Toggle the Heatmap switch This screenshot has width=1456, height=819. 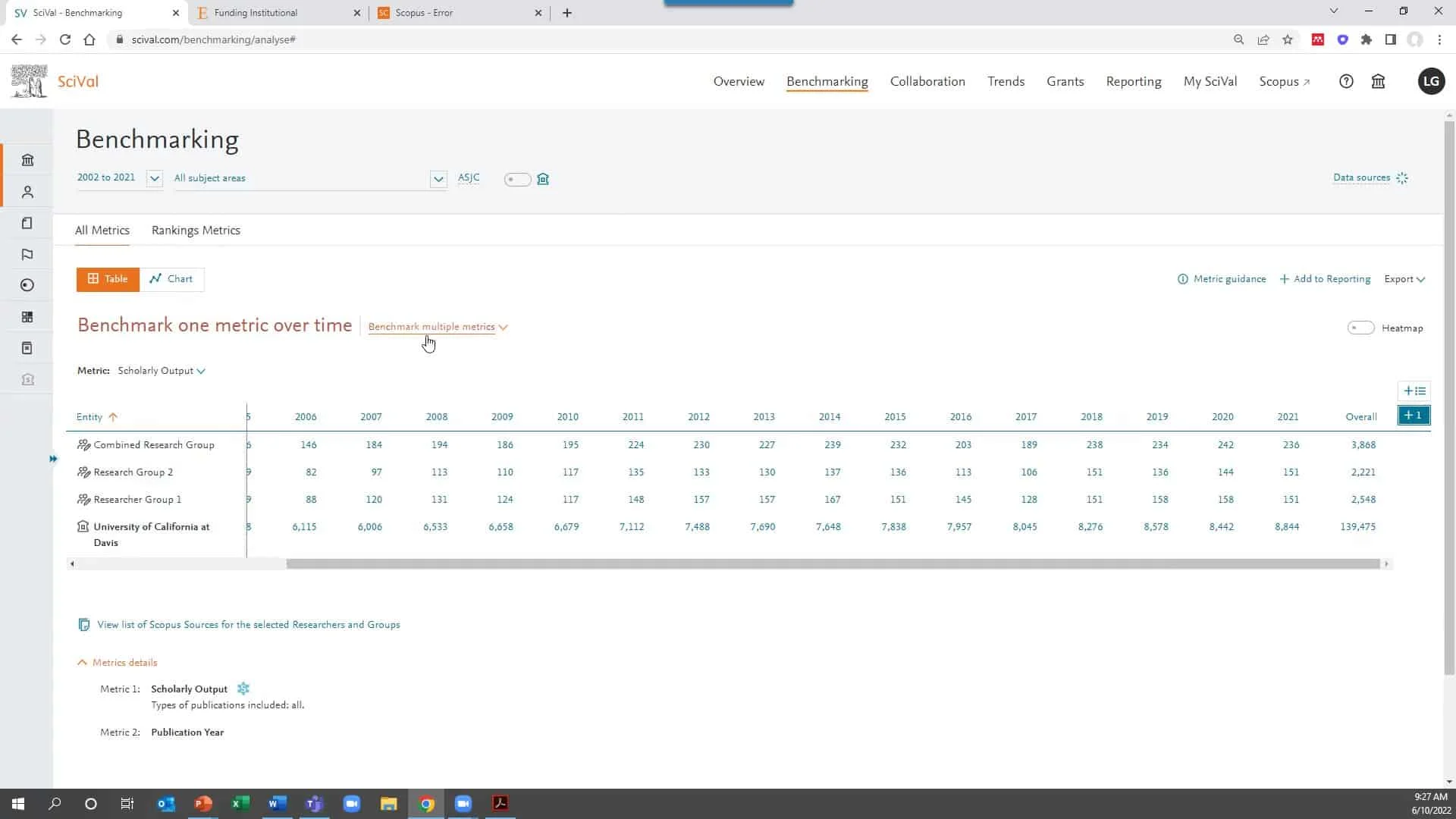[1360, 328]
